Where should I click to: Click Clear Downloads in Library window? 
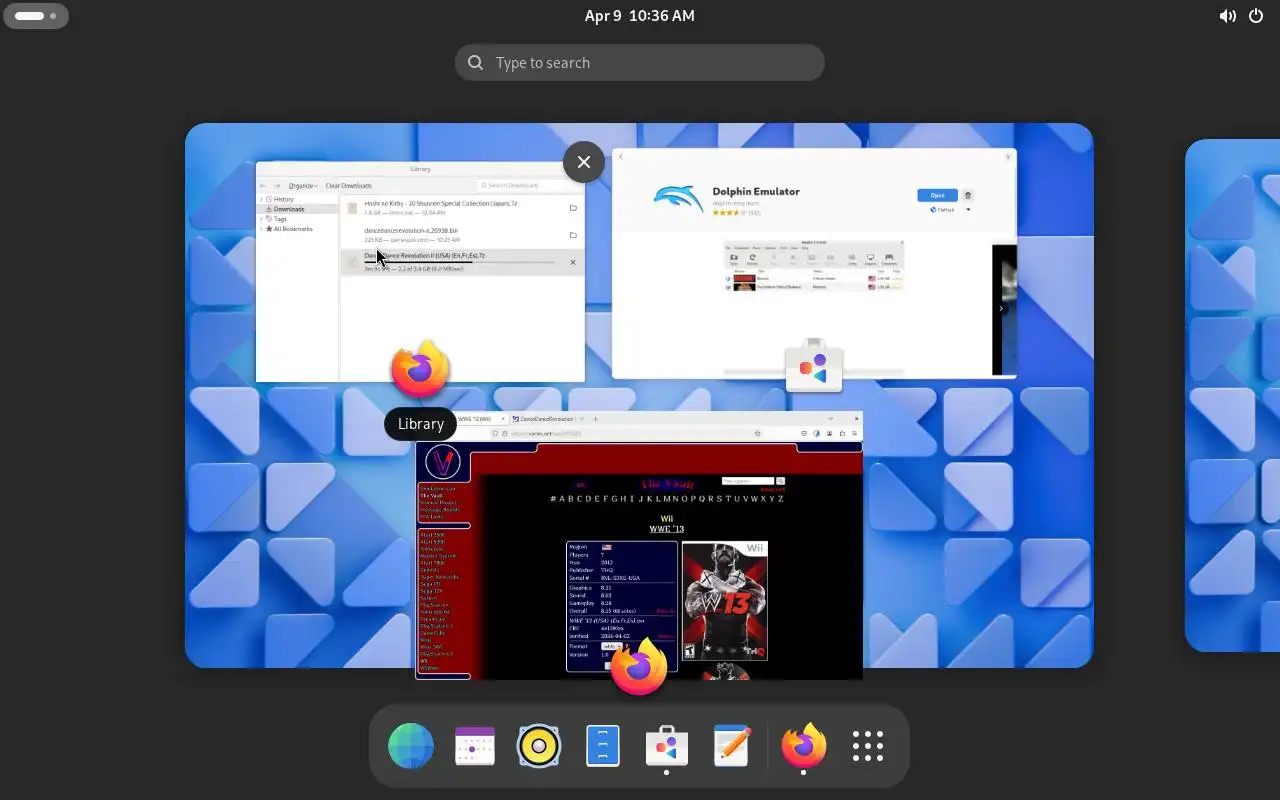coord(349,185)
